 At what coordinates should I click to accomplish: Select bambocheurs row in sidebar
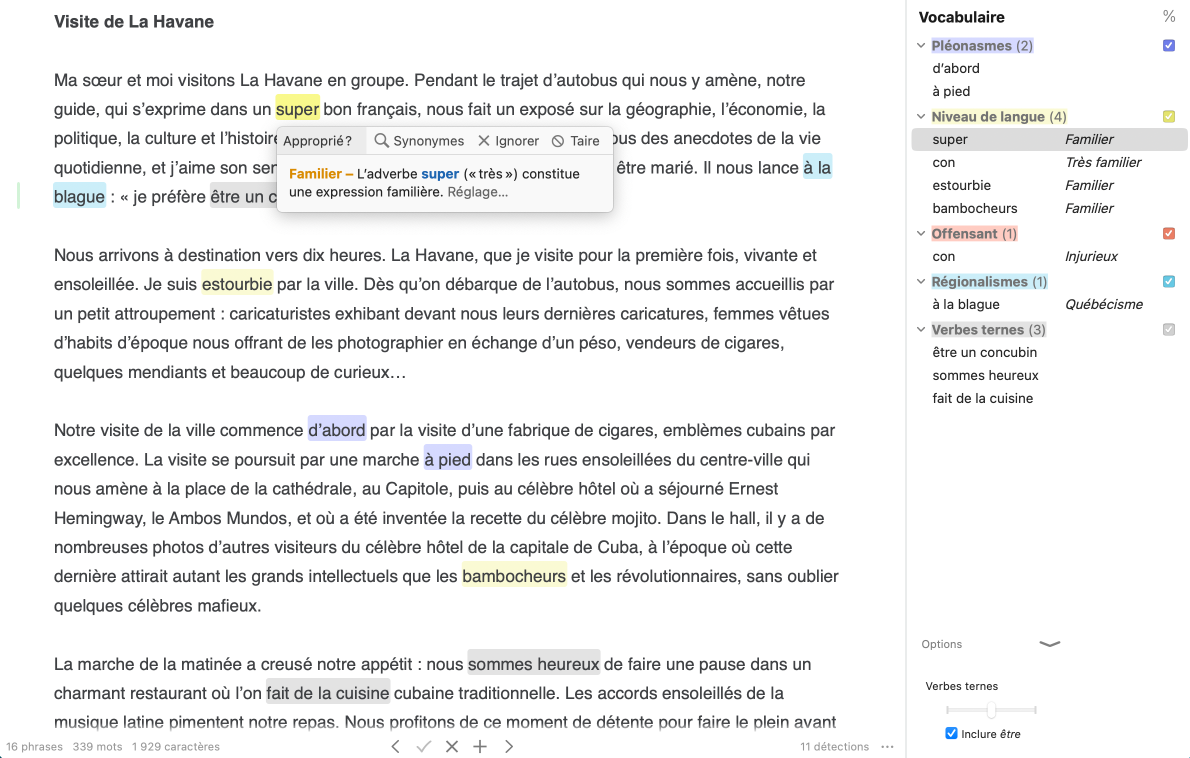point(1050,208)
